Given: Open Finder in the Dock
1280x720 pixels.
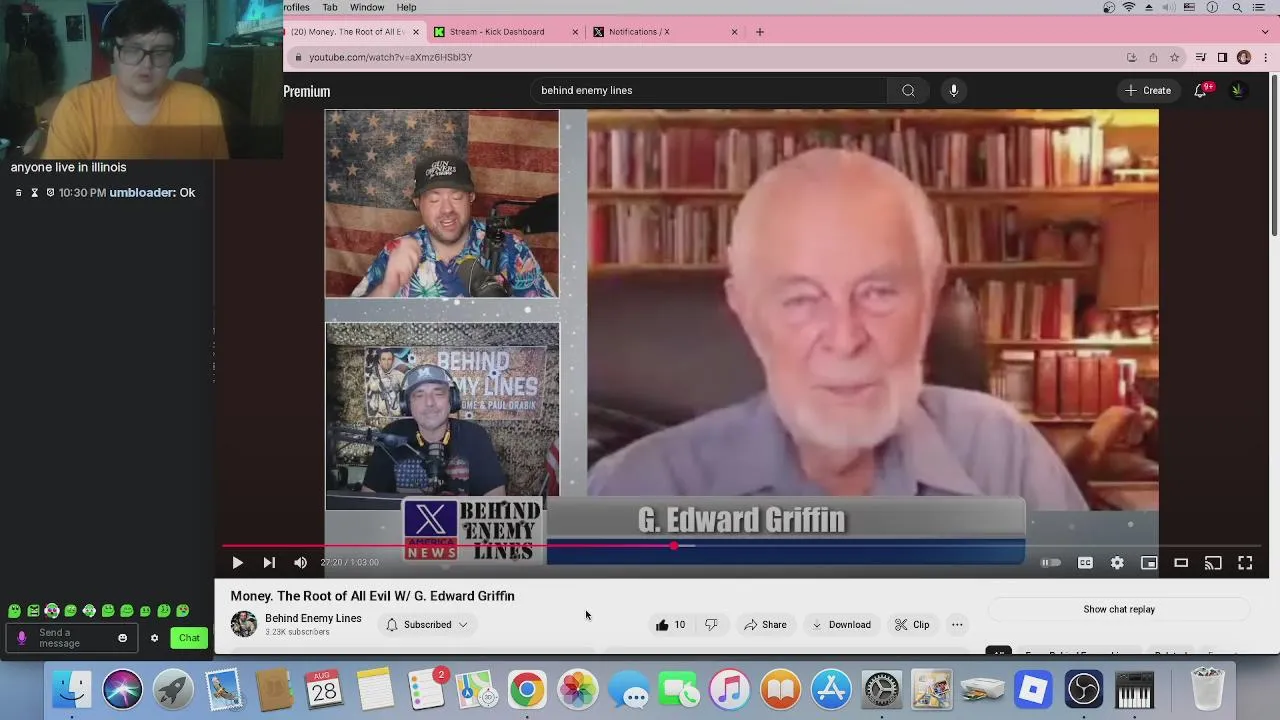Looking at the screenshot, I should tap(71, 690).
